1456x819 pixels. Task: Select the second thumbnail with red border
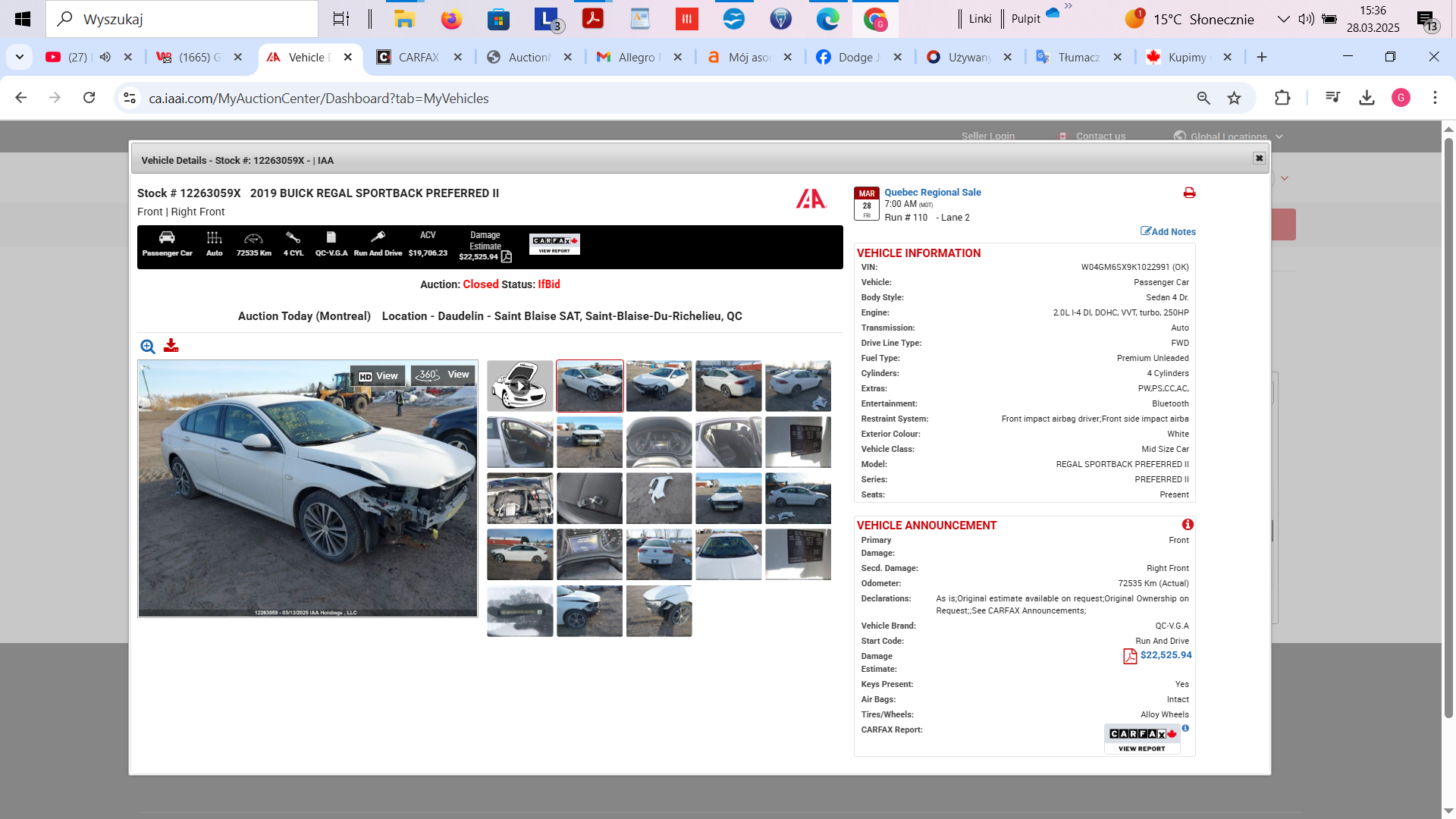tap(590, 386)
